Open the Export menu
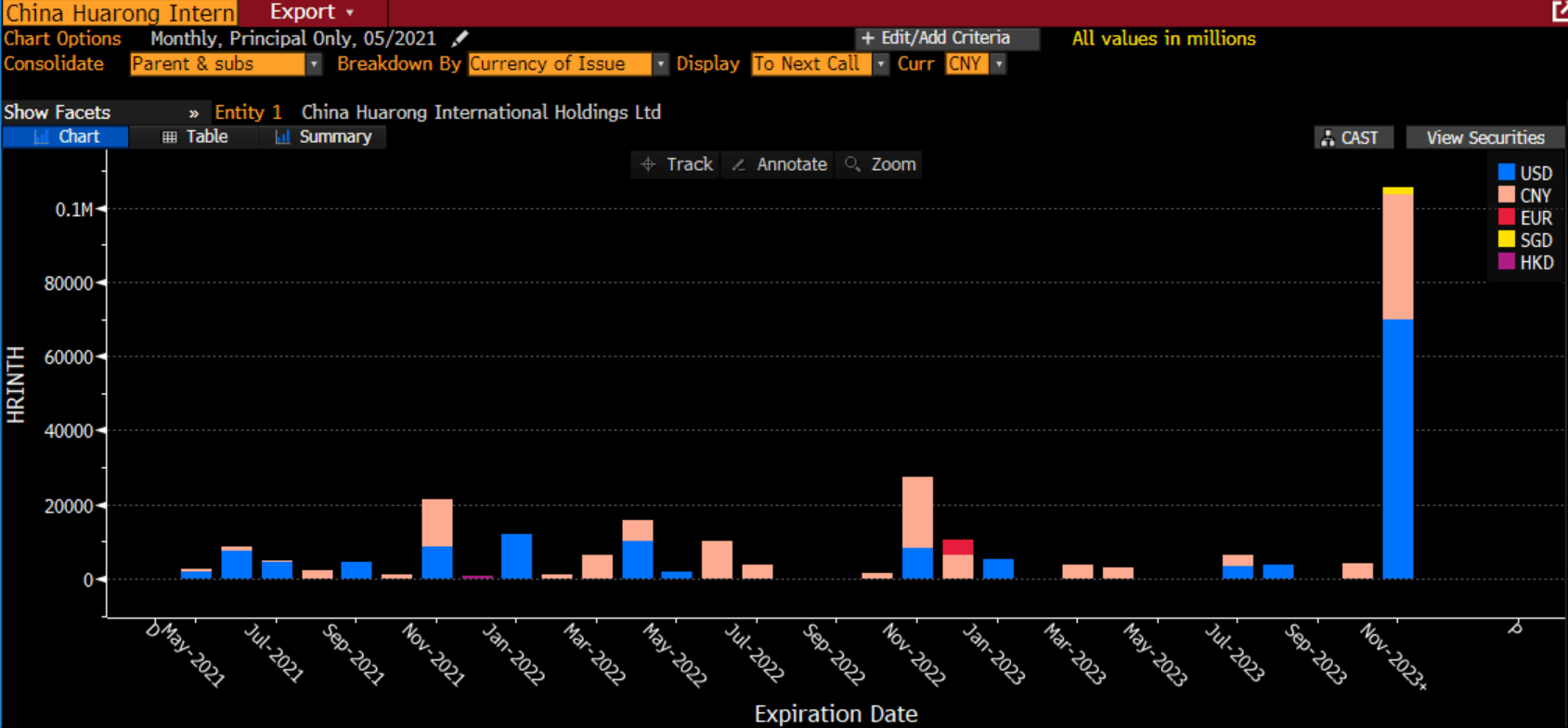Screen dimensions: 1568x728 (312, 12)
